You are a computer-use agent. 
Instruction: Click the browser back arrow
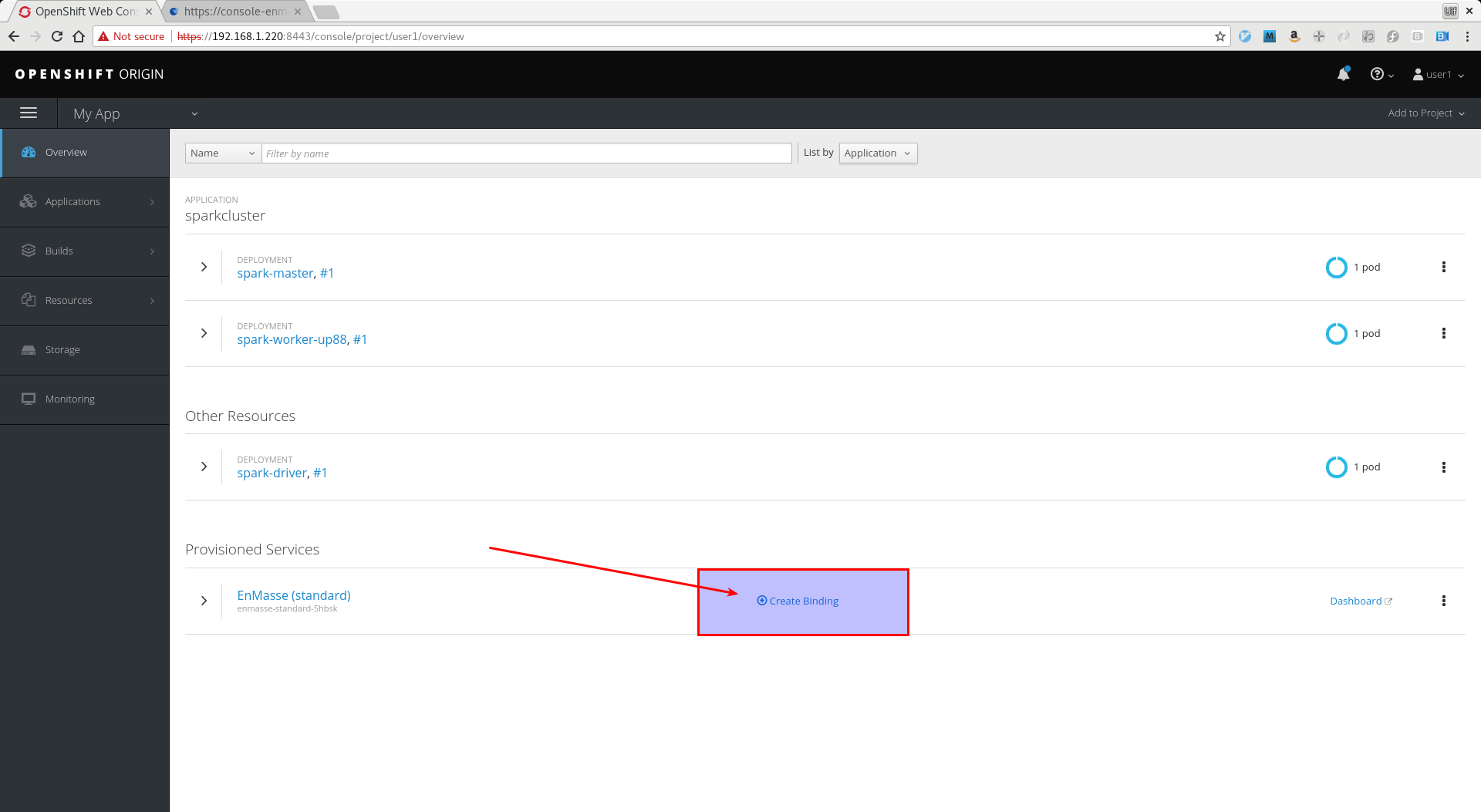coord(14,36)
